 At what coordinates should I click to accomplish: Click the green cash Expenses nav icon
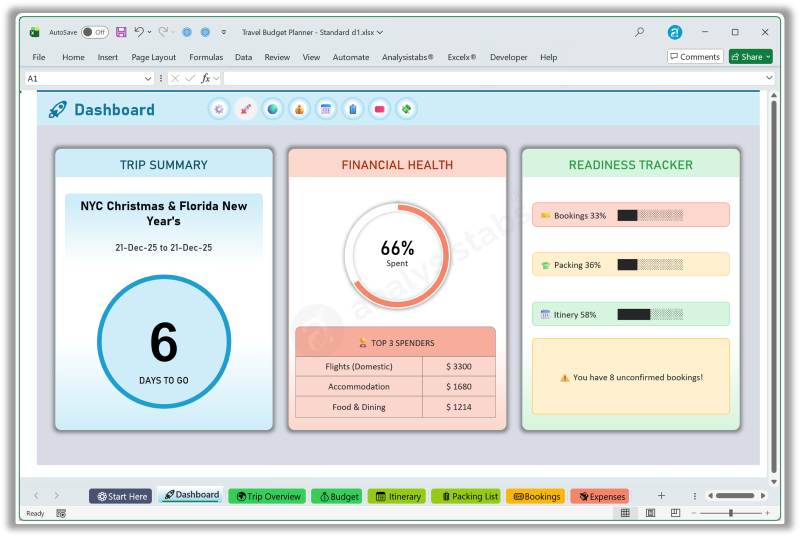click(x=407, y=109)
